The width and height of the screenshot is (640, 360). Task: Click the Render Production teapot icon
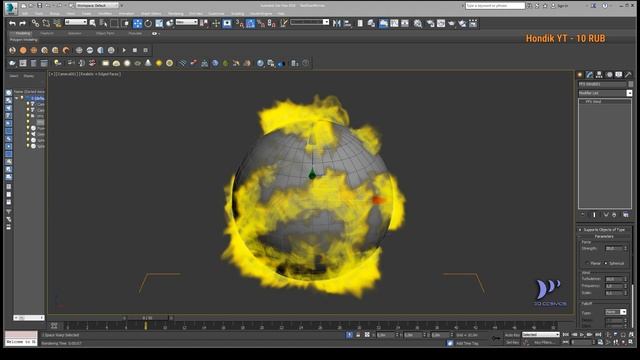(x=451, y=23)
